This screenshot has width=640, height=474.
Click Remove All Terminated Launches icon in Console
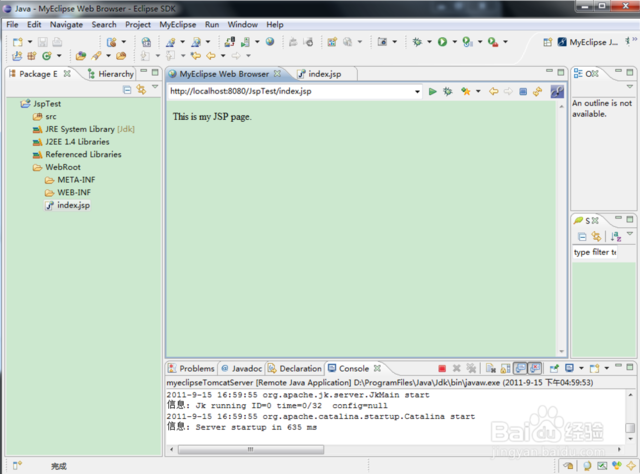tap(471, 368)
